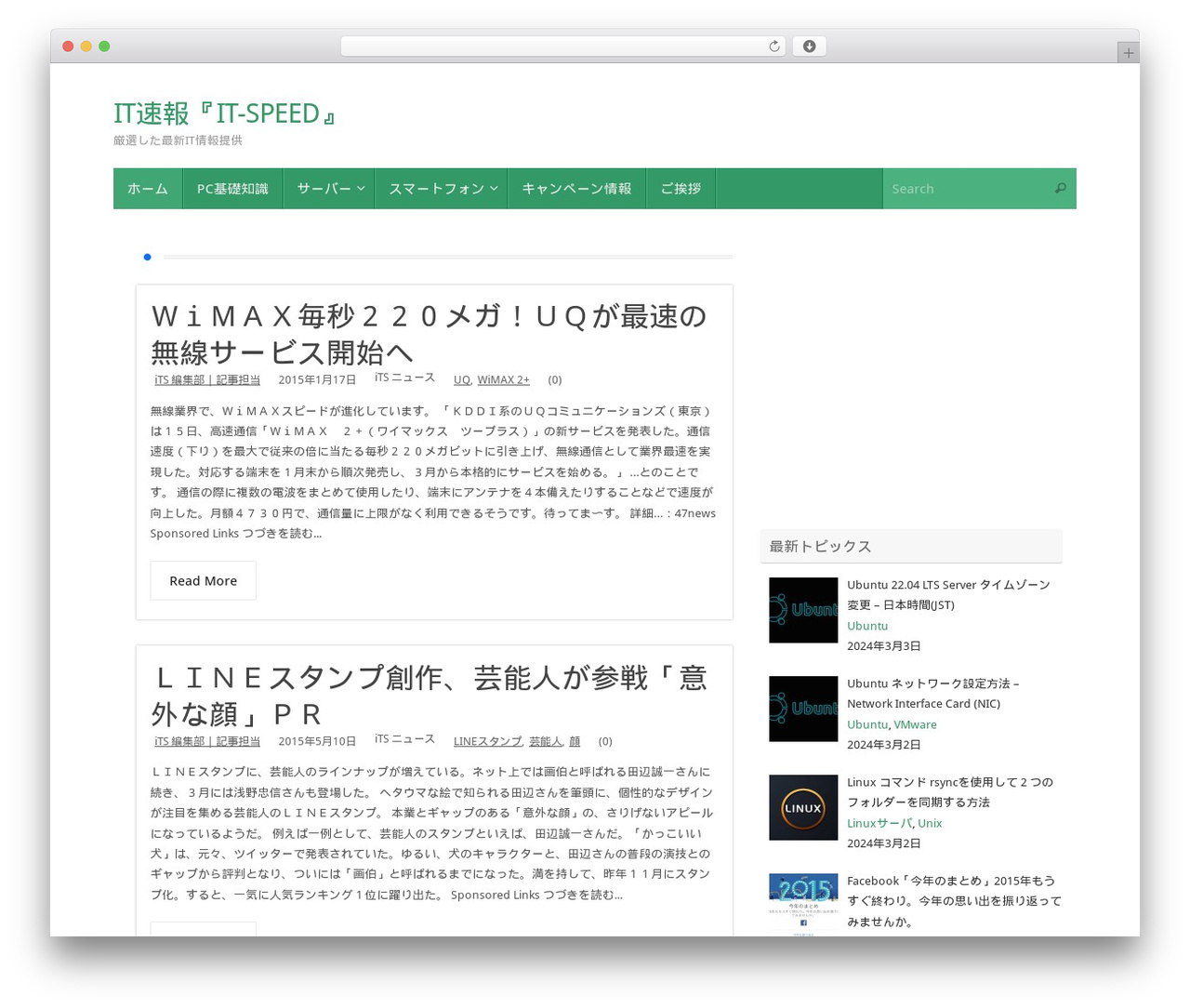Open the Ubuntu 22.04 タイムゾーン変更 thumbnail
This screenshot has height=1008, width=1190.
pos(803,610)
